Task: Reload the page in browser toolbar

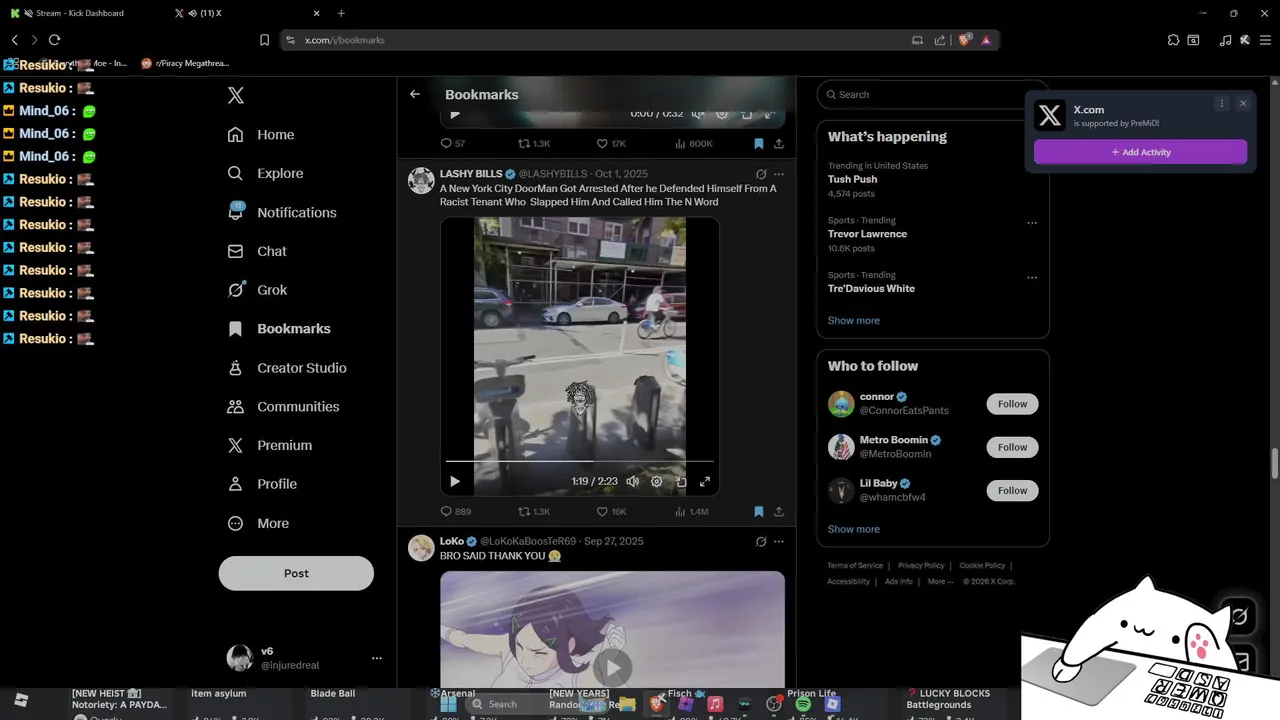Action: [54, 40]
